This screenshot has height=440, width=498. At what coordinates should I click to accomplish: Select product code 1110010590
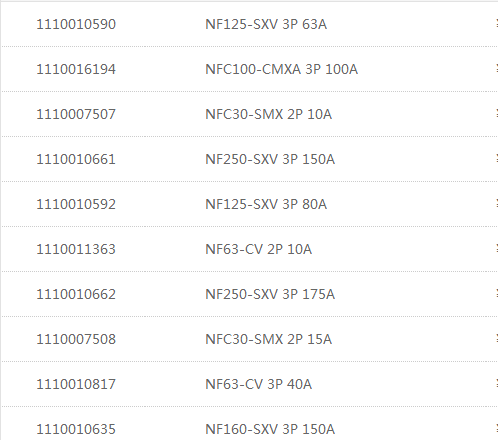76,24
